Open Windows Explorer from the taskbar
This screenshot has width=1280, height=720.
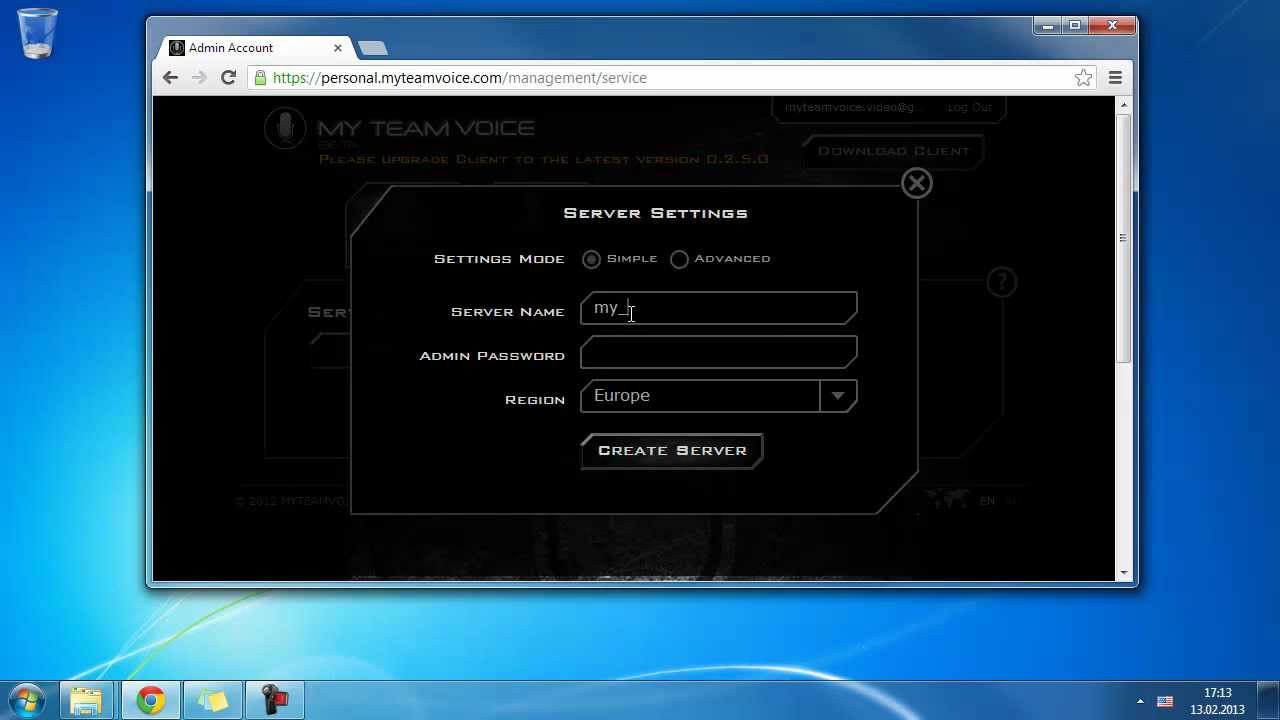coord(86,700)
